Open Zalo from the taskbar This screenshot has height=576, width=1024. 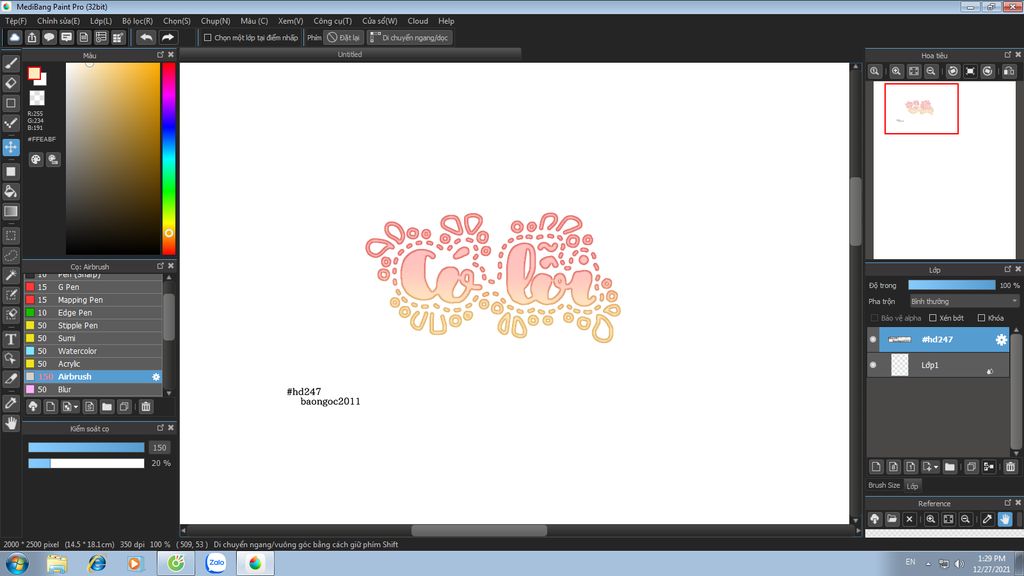point(216,563)
